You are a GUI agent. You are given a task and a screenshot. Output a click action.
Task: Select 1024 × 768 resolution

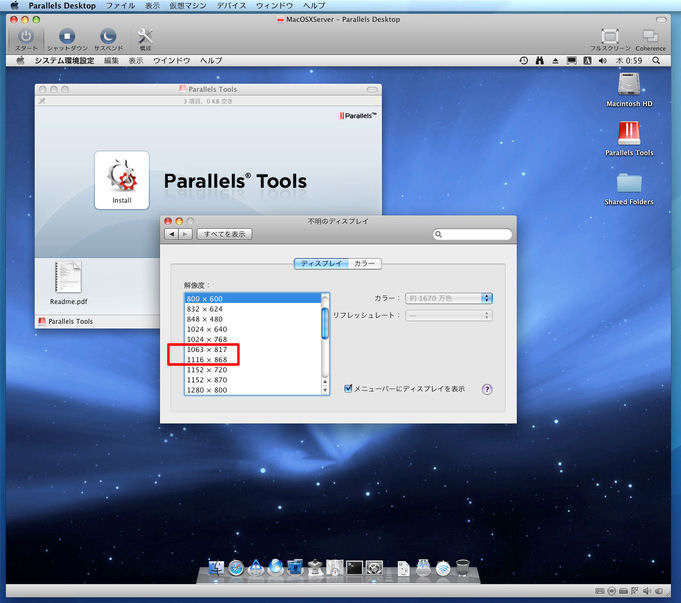pos(253,339)
